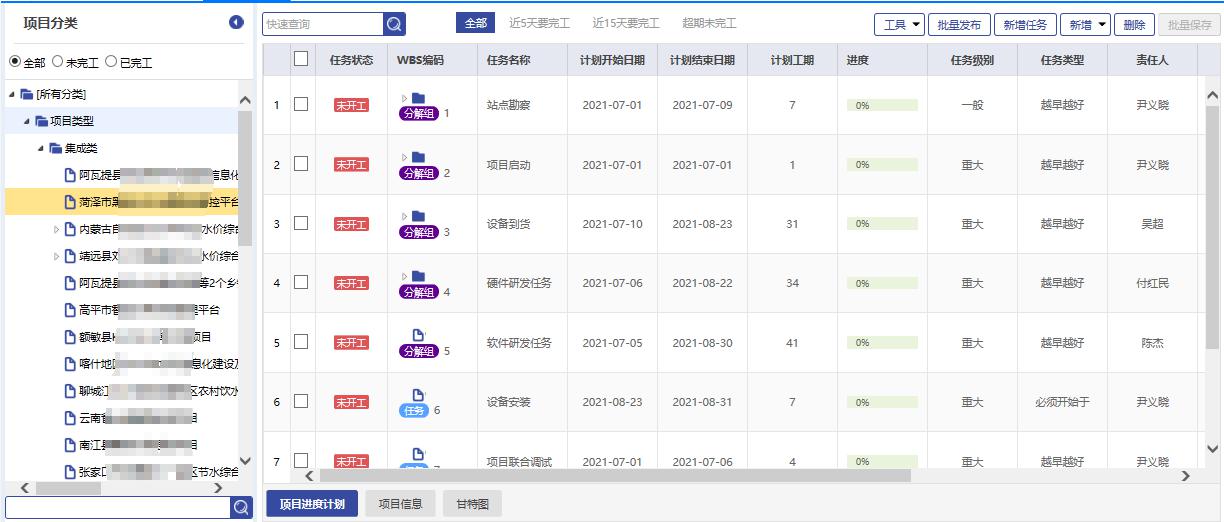Click the 分解组 badge in 设备到货 row
1224x522 pixels.
(x=419, y=232)
